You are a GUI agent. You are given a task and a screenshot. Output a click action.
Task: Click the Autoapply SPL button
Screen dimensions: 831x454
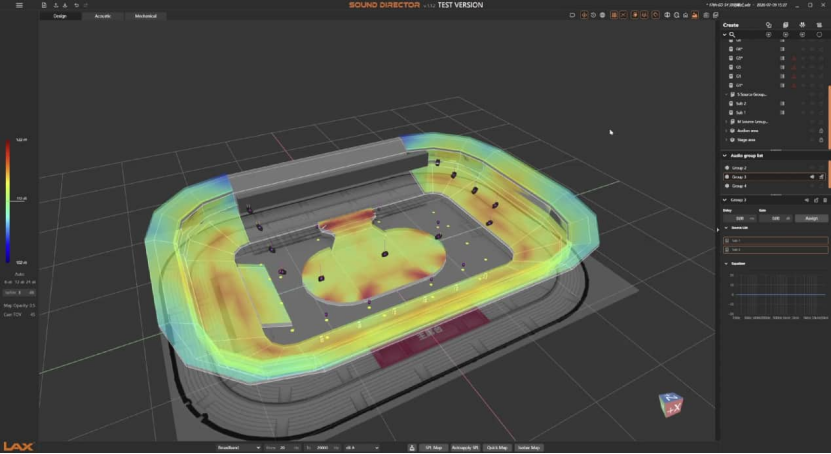coord(465,448)
